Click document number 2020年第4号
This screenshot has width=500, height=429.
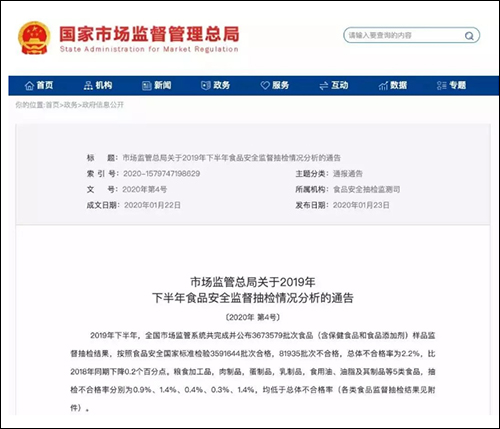[145, 190]
